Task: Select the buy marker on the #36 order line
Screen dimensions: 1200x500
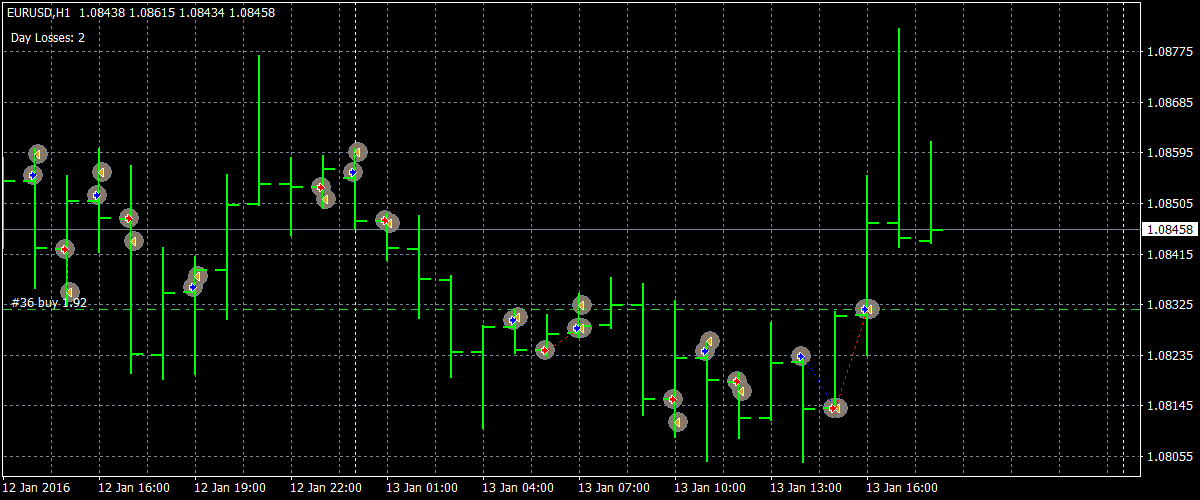Action: coord(867,310)
